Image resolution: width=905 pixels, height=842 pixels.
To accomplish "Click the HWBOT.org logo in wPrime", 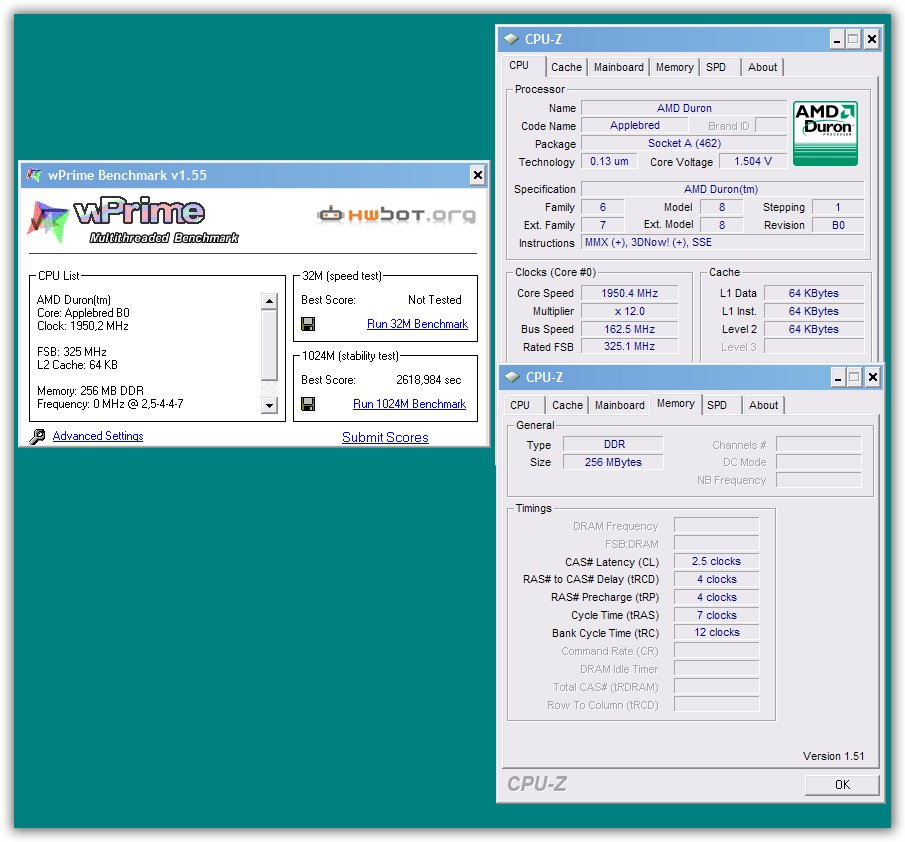I will (397, 215).
